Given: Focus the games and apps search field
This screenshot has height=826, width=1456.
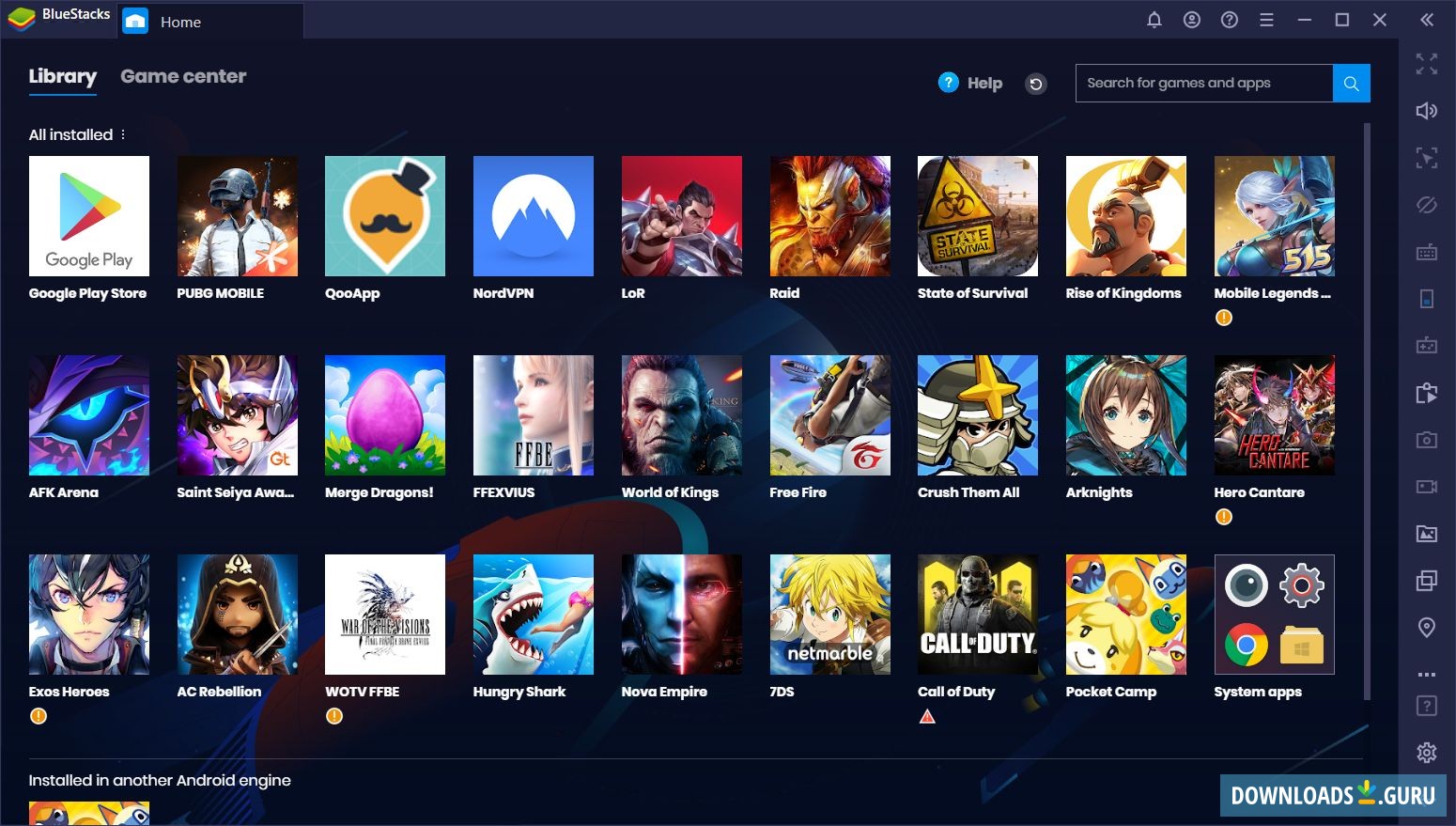Looking at the screenshot, I should click(x=1204, y=83).
